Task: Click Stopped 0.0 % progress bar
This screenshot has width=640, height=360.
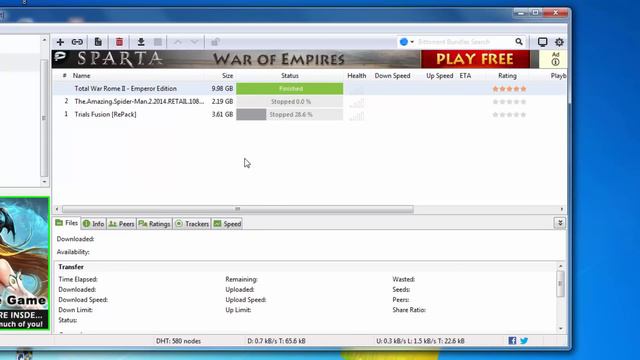Action: coord(290,102)
